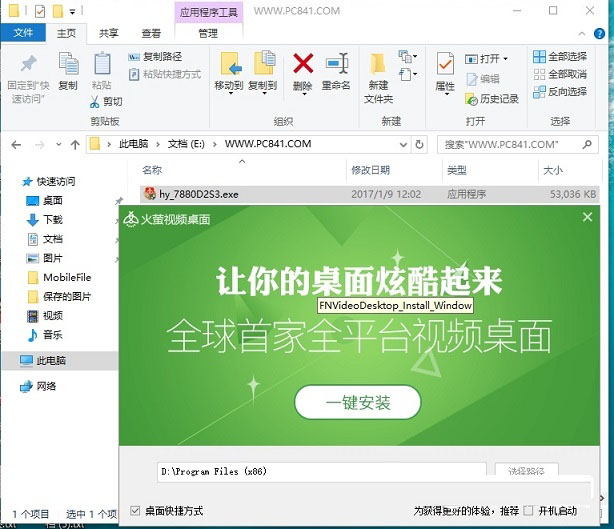
Task: Click the Pin to Quick Access icon
Action: [28, 64]
